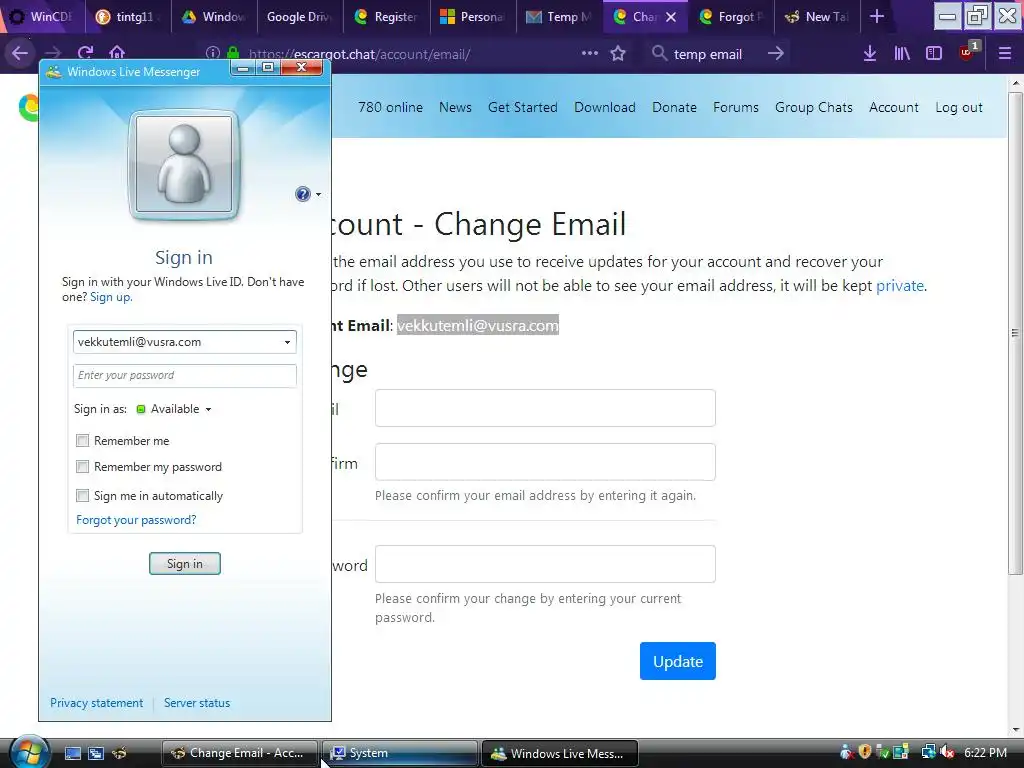Open the browser hamburger menu
1024x768 pixels.
click(1005, 54)
